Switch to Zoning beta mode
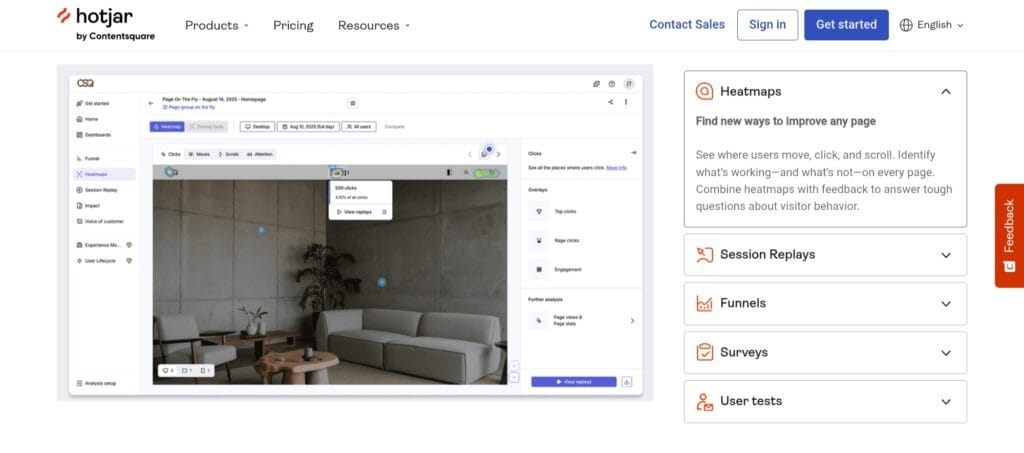The height and width of the screenshot is (453, 1024). point(205,127)
